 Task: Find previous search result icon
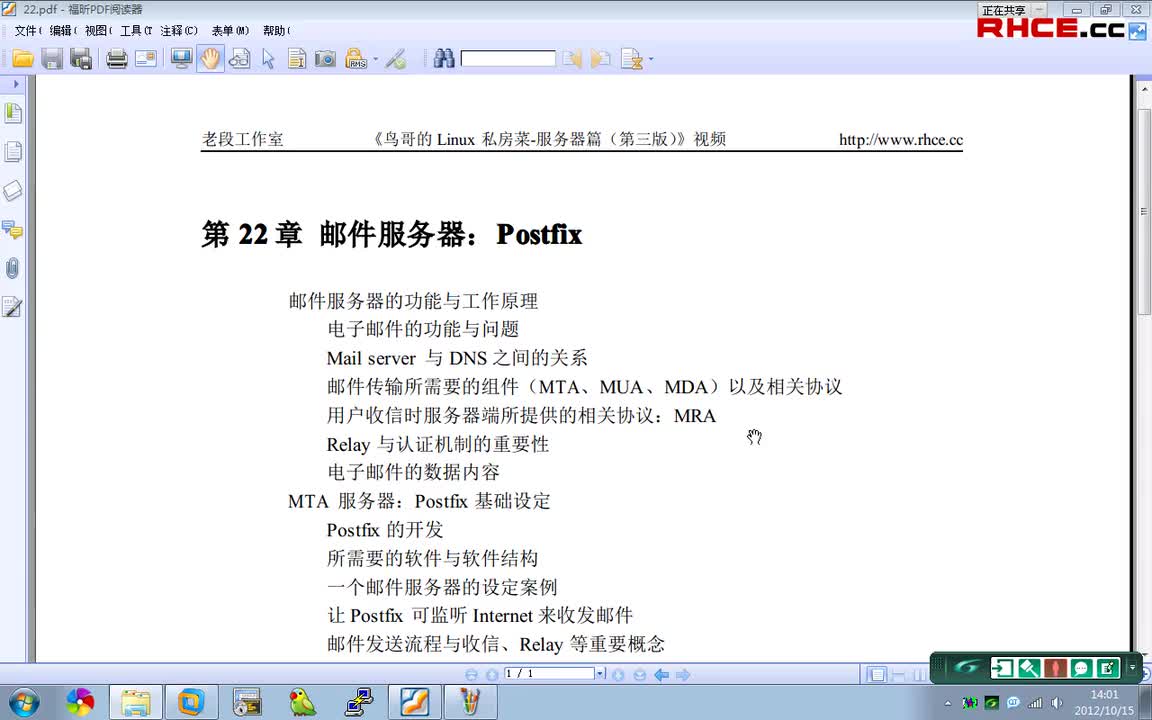click(572, 59)
